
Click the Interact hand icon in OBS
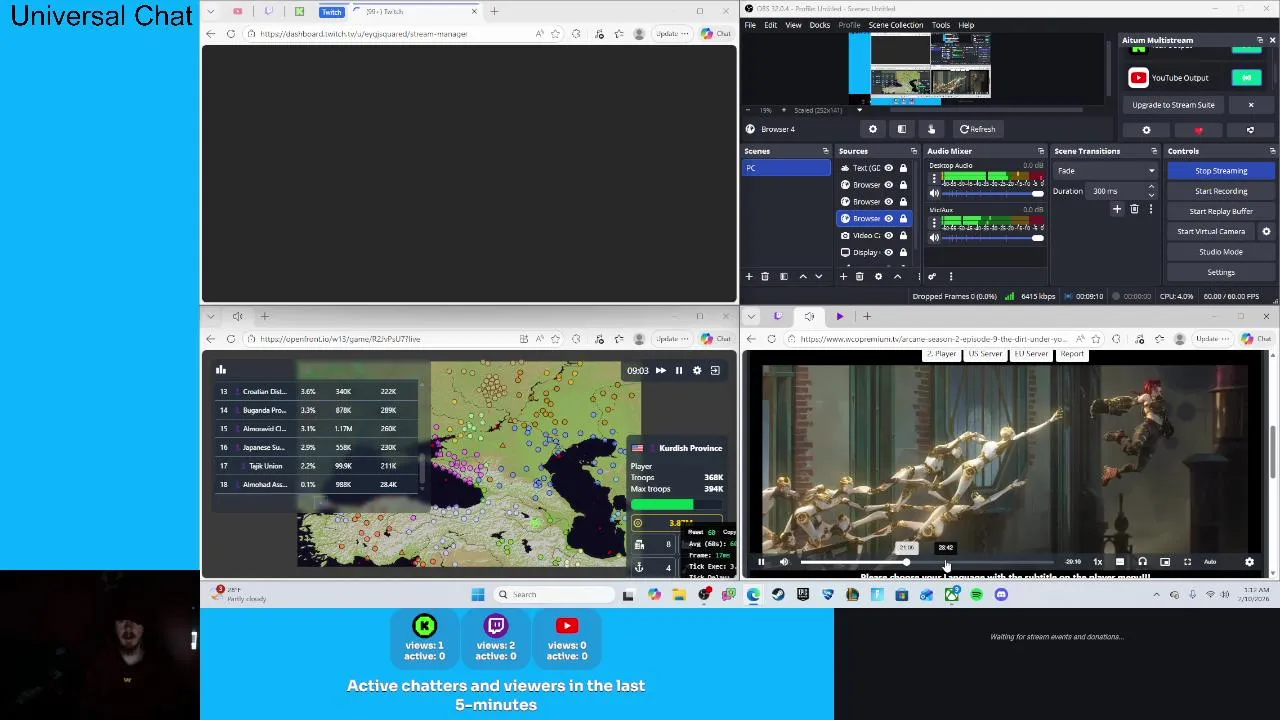click(931, 129)
